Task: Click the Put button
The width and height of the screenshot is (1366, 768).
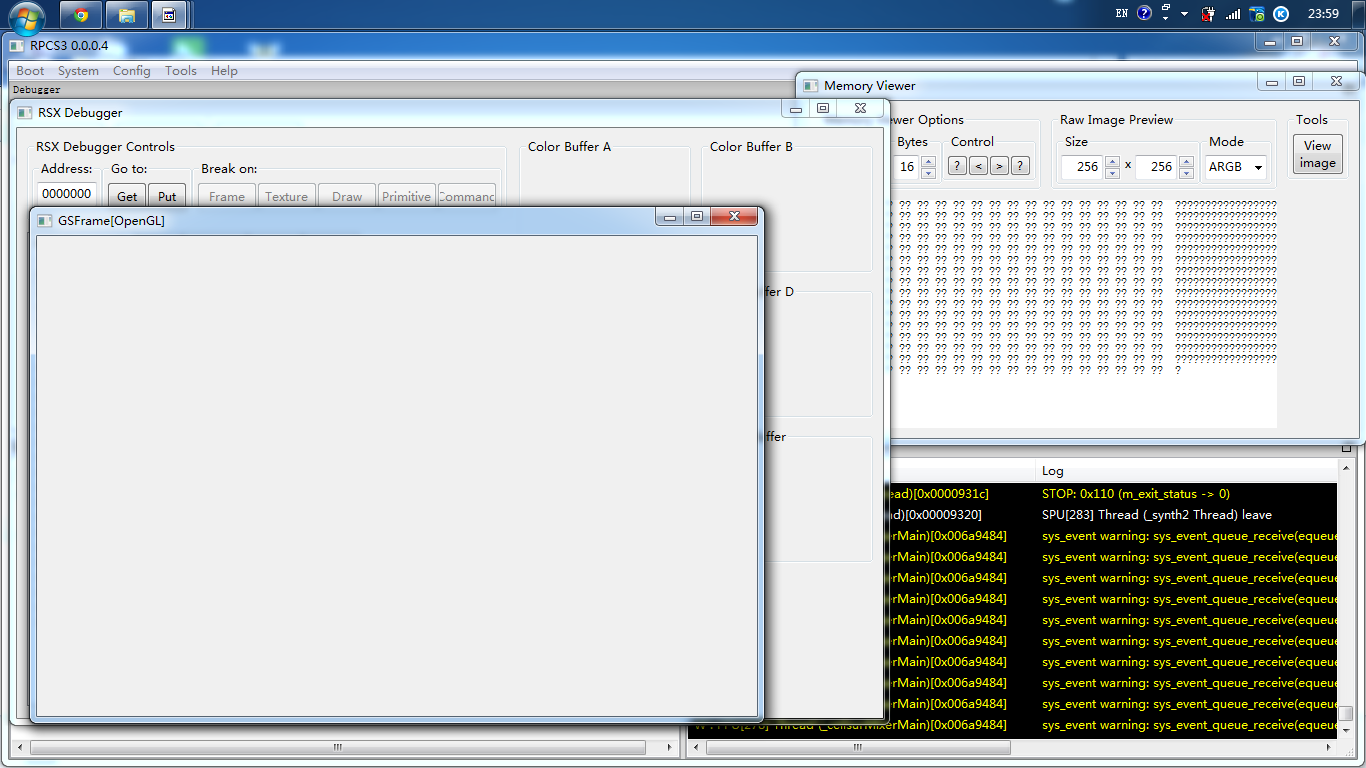Action: pos(167,196)
